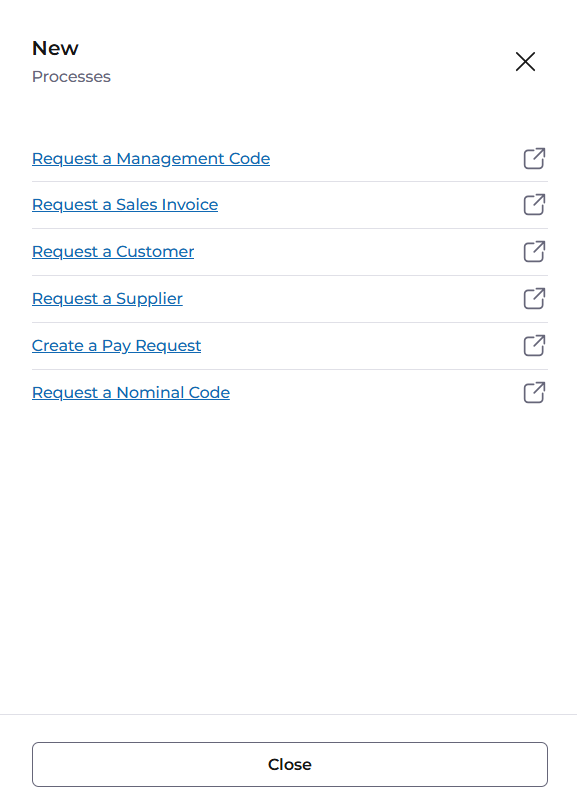
Task: Open Request a Sales Invoice link
Action: point(125,205)
